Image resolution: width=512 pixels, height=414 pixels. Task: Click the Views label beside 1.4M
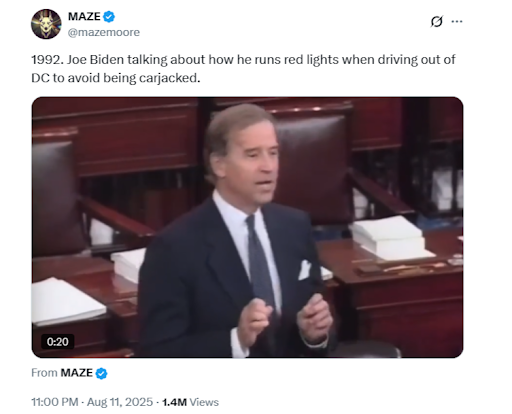pyautogui.click(x=204, y=402)
